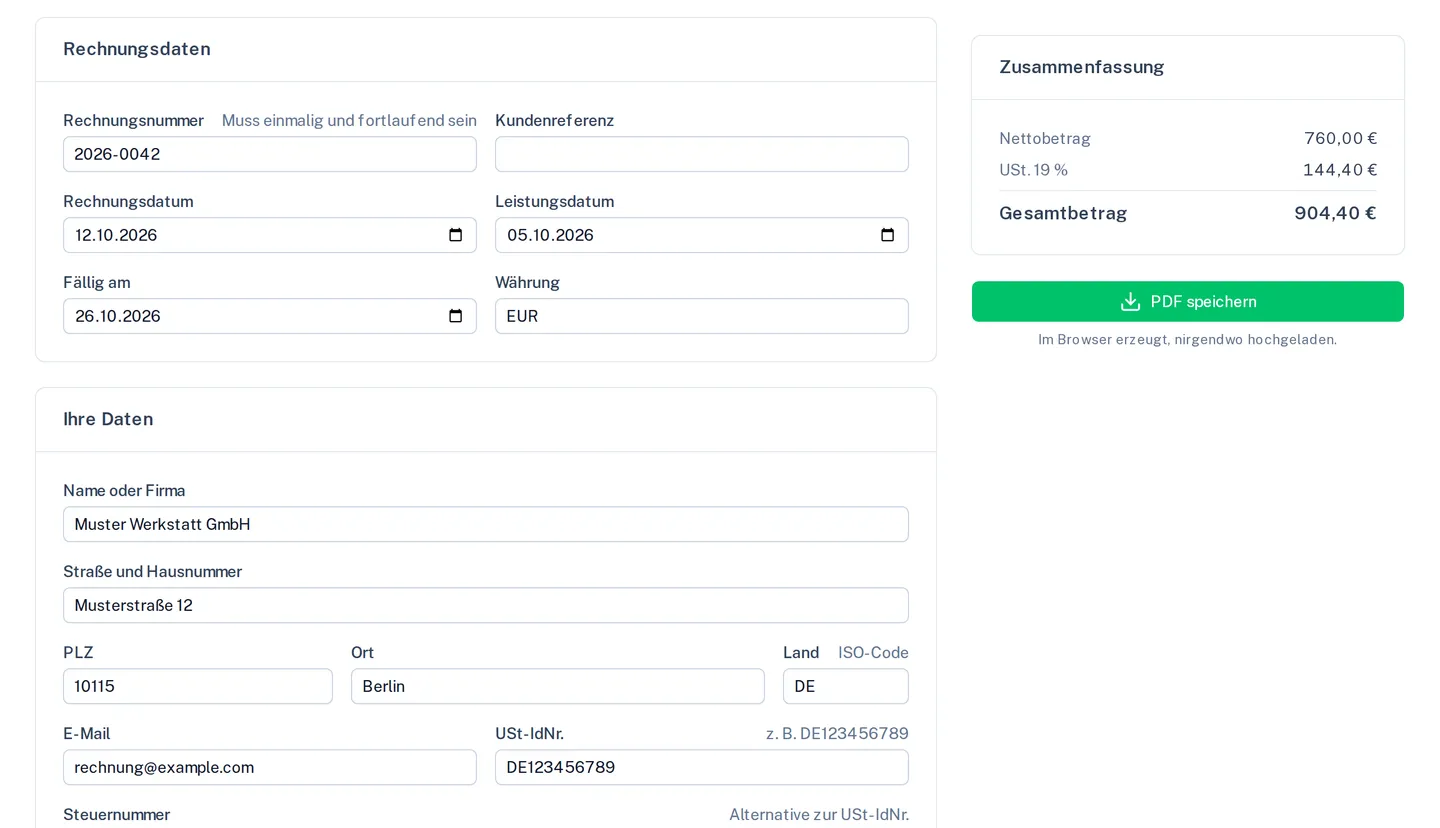Focus the Rechnungsnummer field
1440x828 pixels.
tap(270, 154)
